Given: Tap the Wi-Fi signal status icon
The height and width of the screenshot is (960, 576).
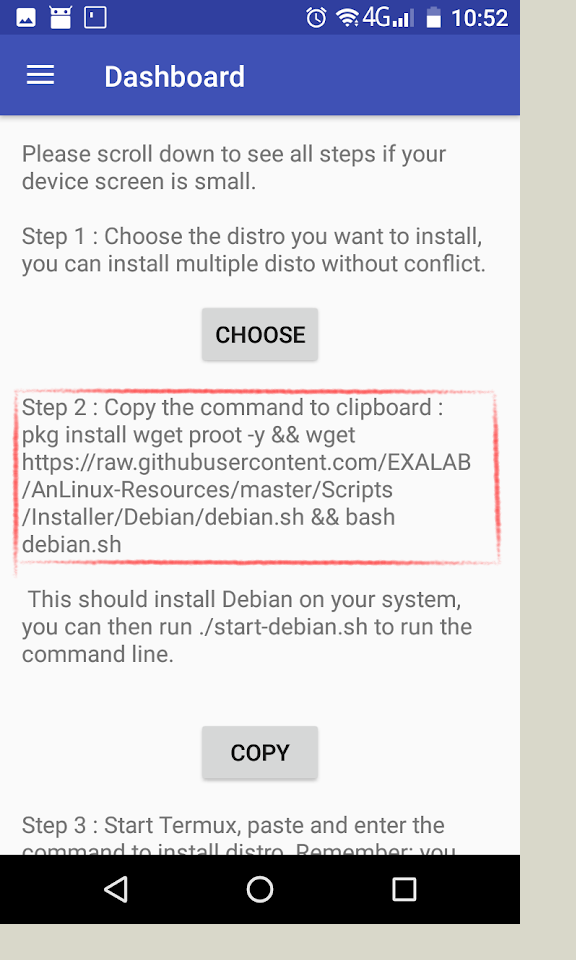Looking at the screenshot, I should (347, 18).
